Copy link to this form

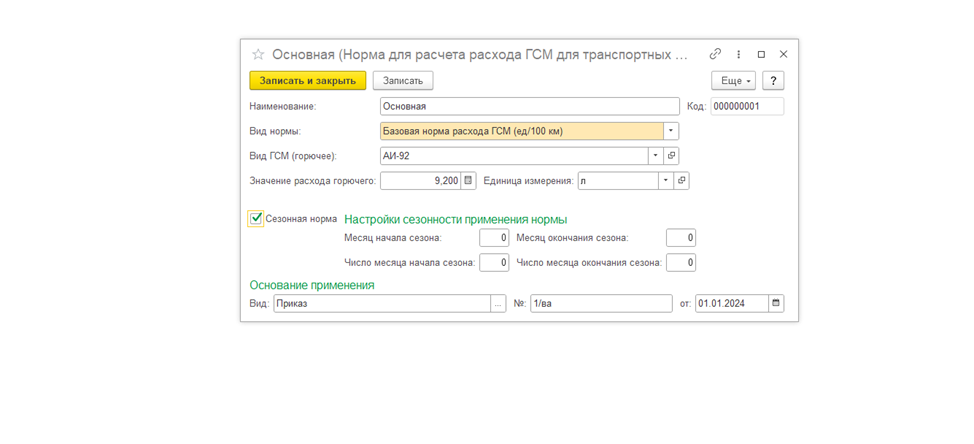715,54
